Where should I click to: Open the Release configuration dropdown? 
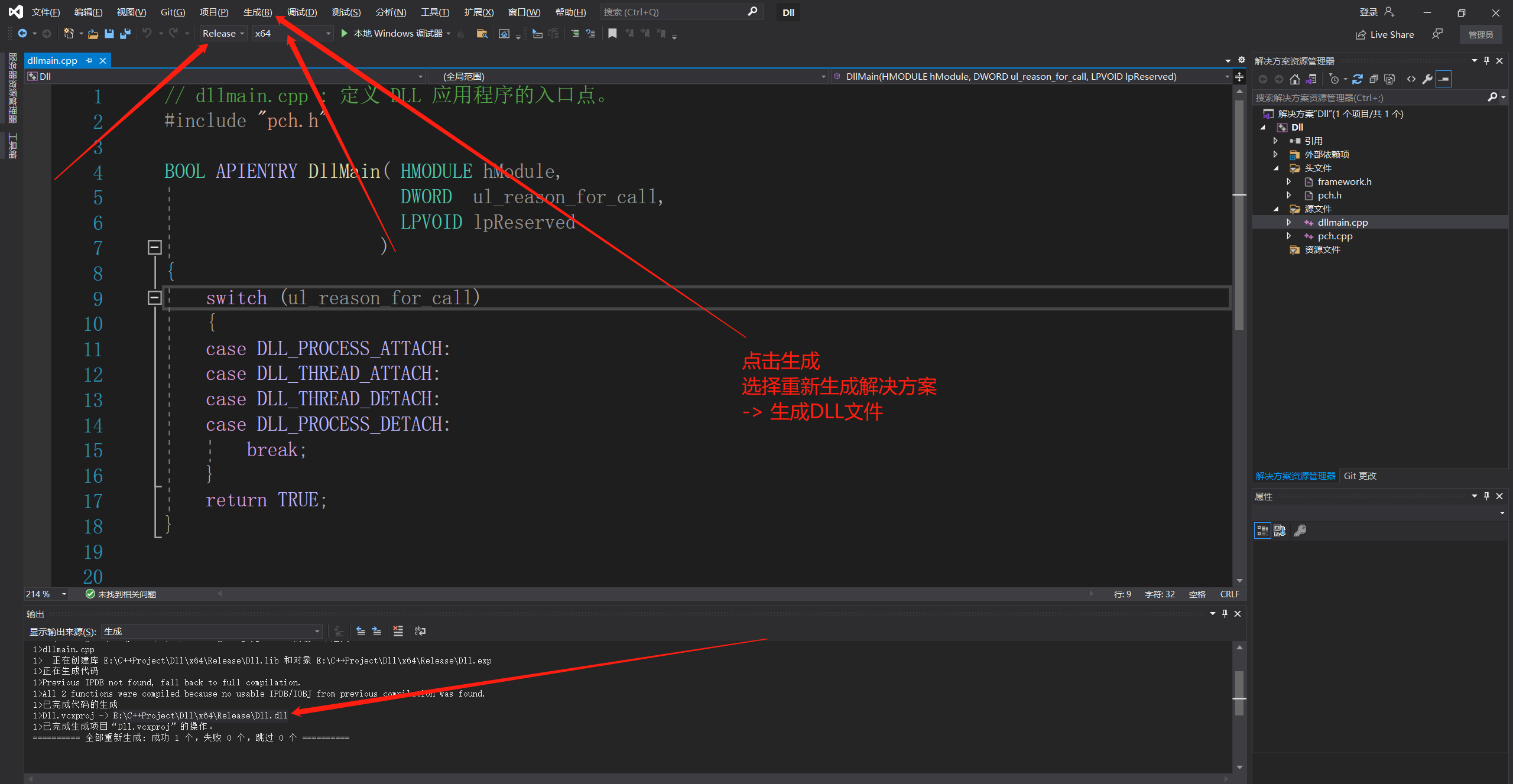223,34
